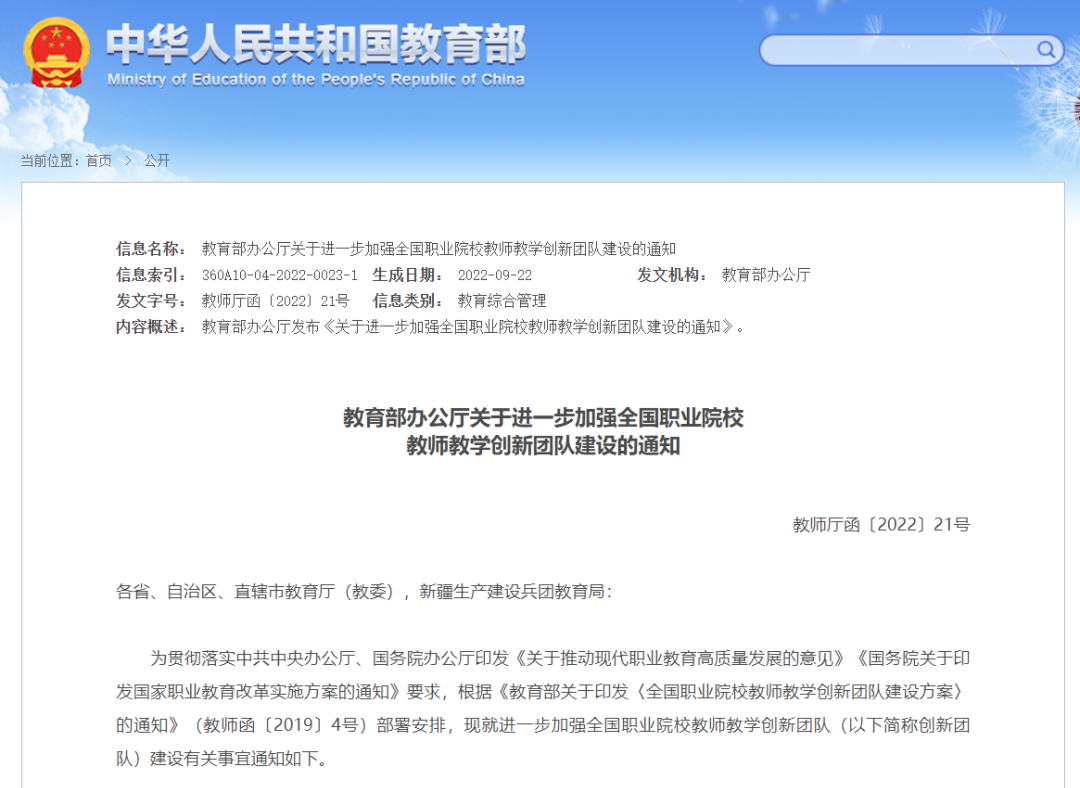
Task: Focus the site search input field
Action: 911,50
